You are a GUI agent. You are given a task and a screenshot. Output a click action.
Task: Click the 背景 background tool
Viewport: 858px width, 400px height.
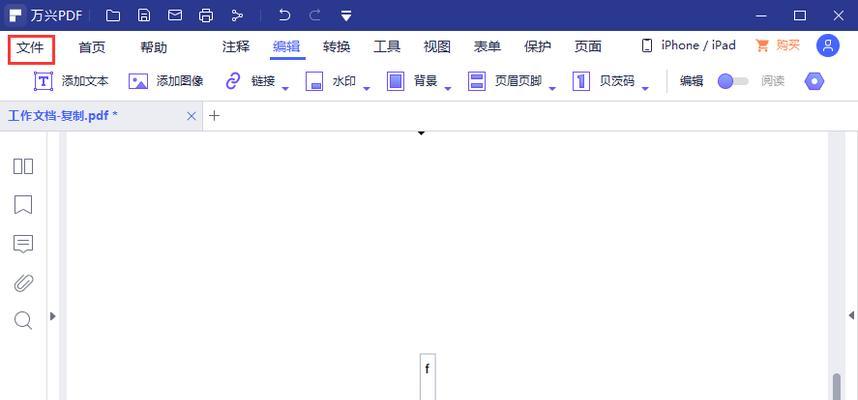coord(412,82)
